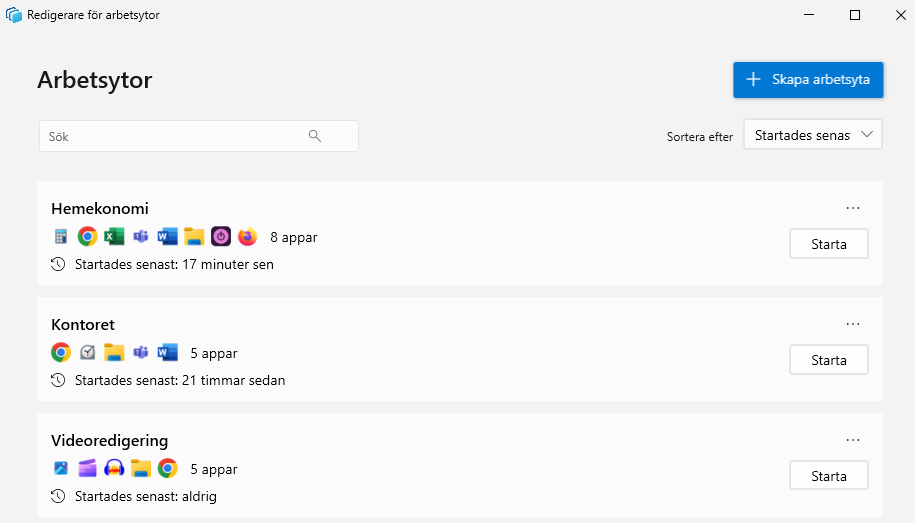
Task: Start the Kontoret workspace
Action: click(828, 360)
